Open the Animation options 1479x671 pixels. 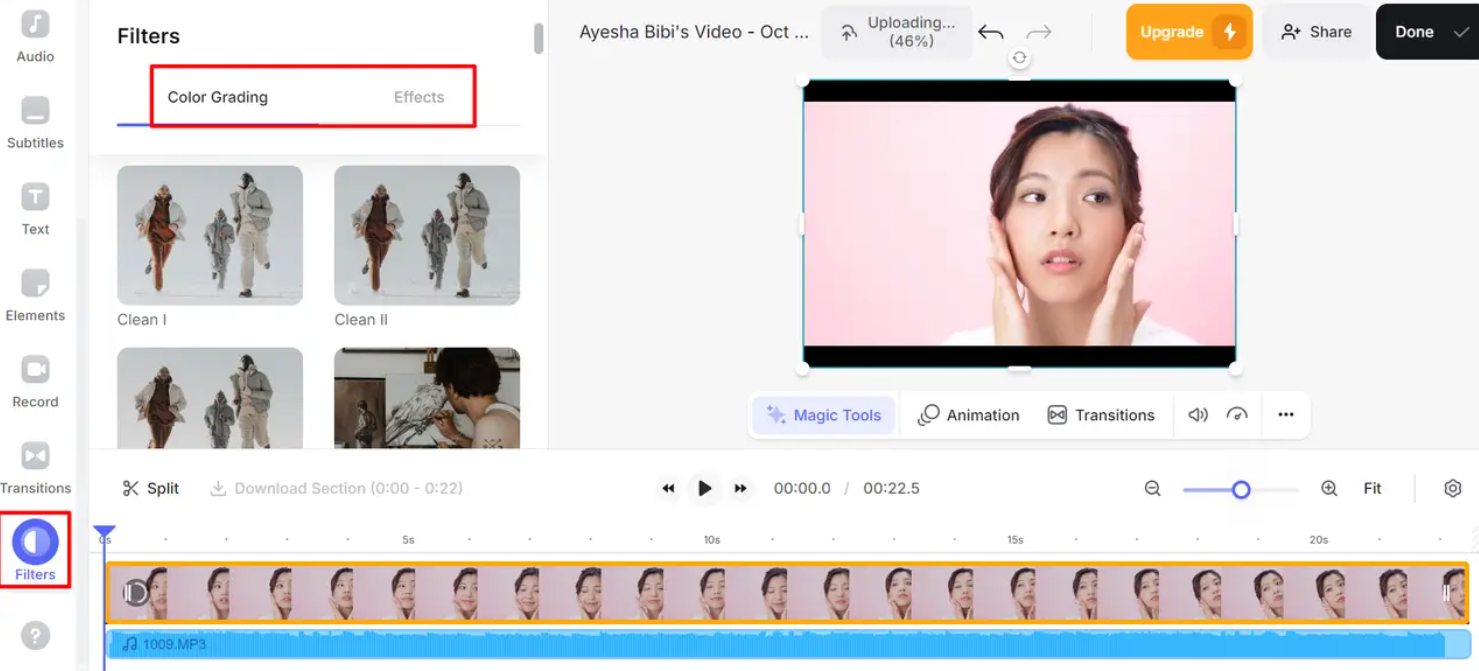click(x=969, y=415)
